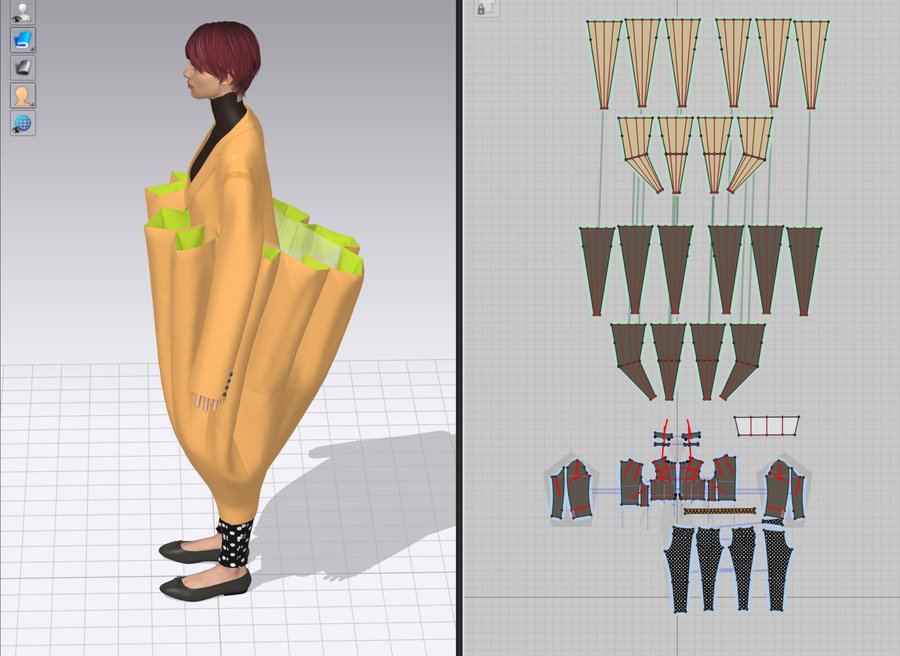Toggle the show avatar eye icon
This screenshot has width=900, height=656.
[x=22, y=12]
